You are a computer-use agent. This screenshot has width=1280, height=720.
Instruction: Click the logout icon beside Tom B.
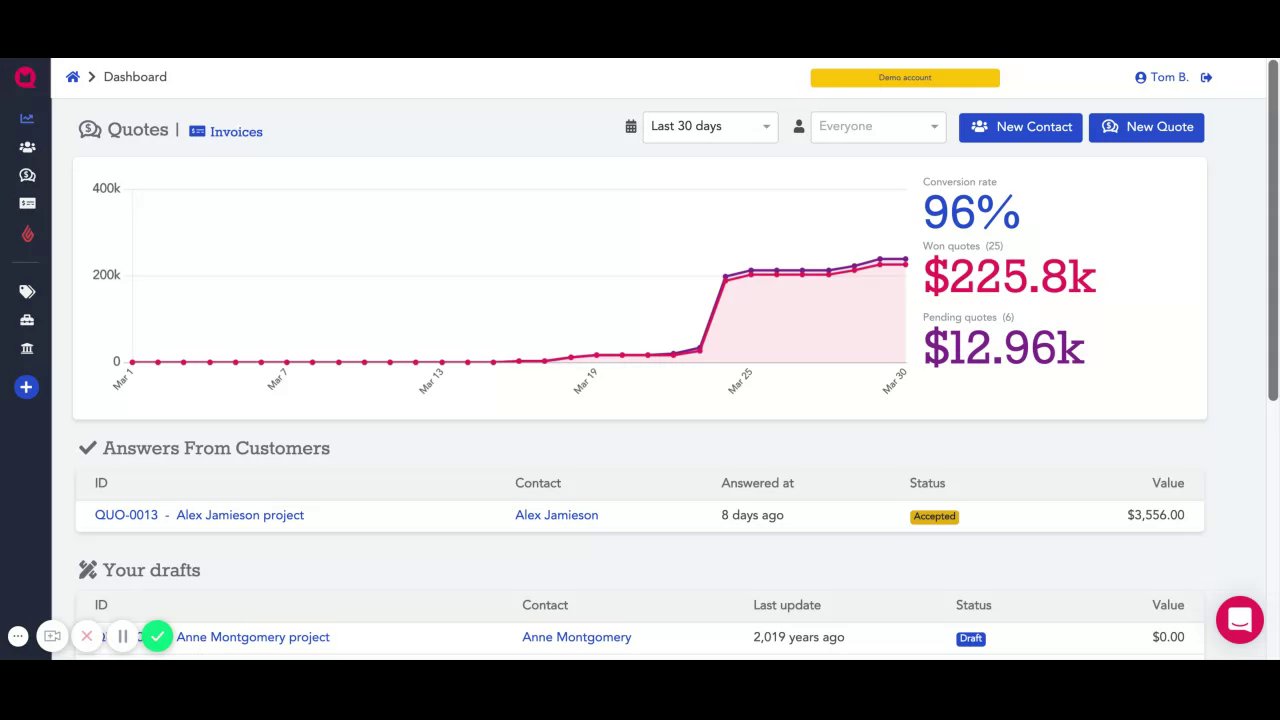(1207, 77)
